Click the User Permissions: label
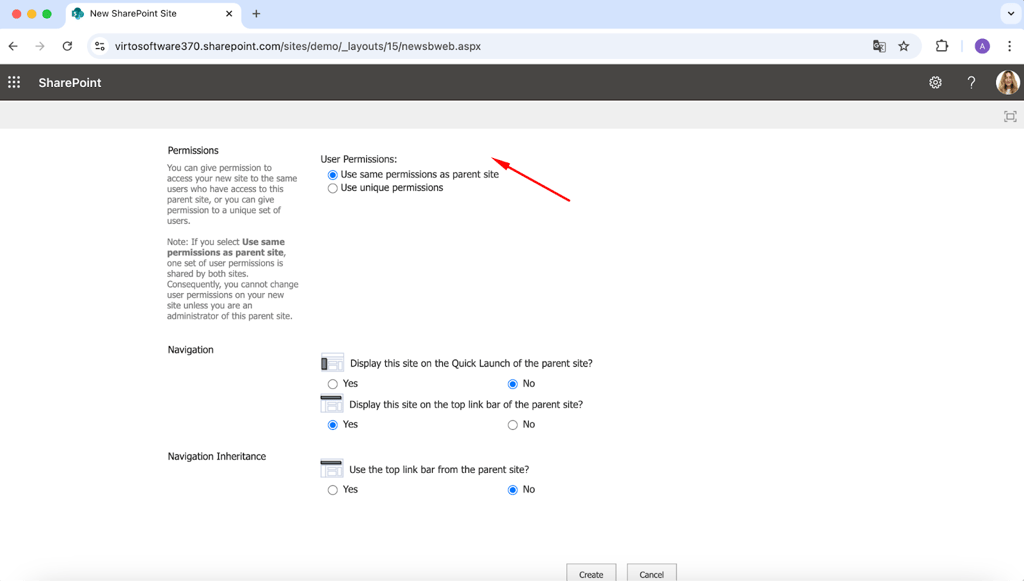1024x581 pixels. (x=359, y=159)
